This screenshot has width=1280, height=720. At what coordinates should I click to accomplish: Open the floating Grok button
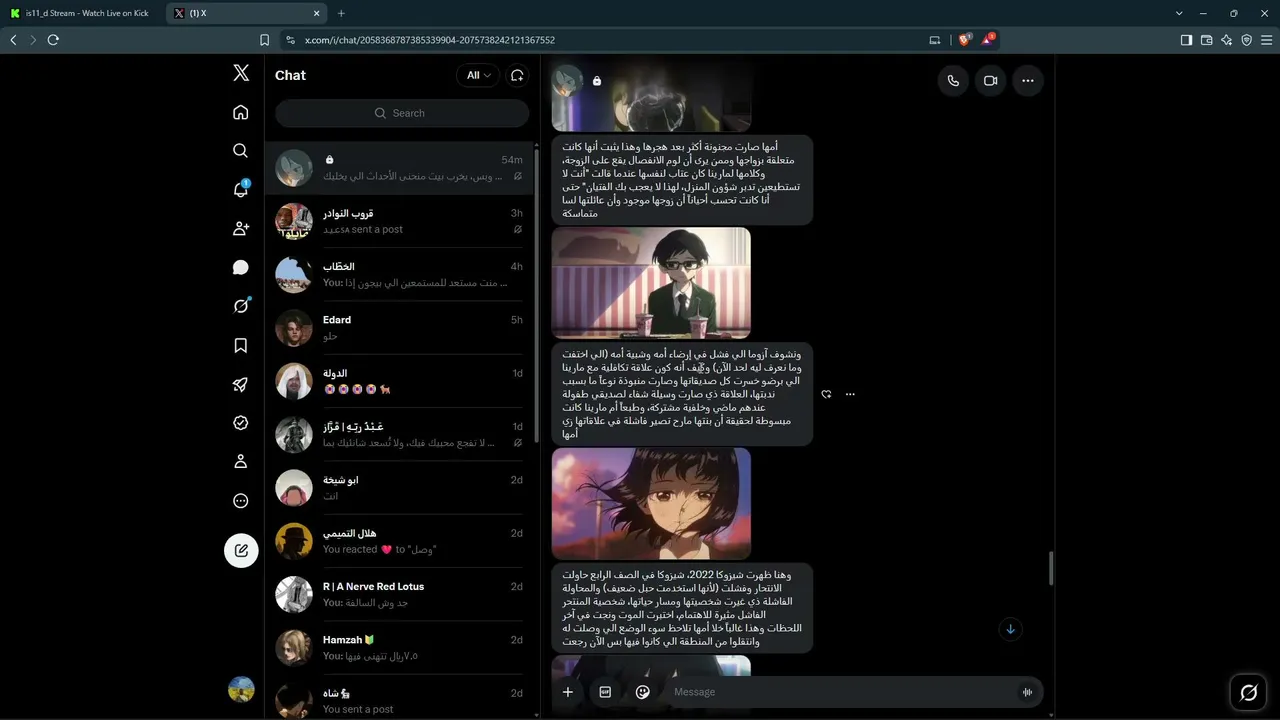click(1249, 692)
